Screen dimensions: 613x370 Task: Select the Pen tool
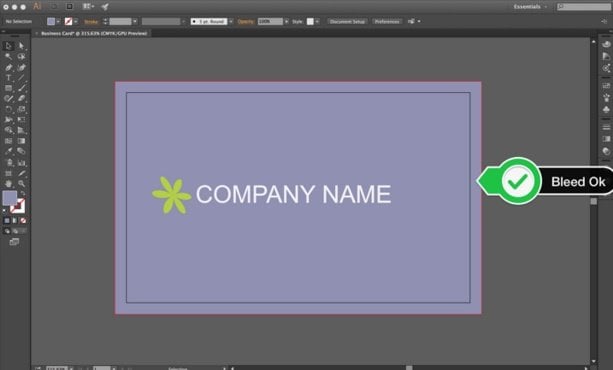(x=8, y=67)
